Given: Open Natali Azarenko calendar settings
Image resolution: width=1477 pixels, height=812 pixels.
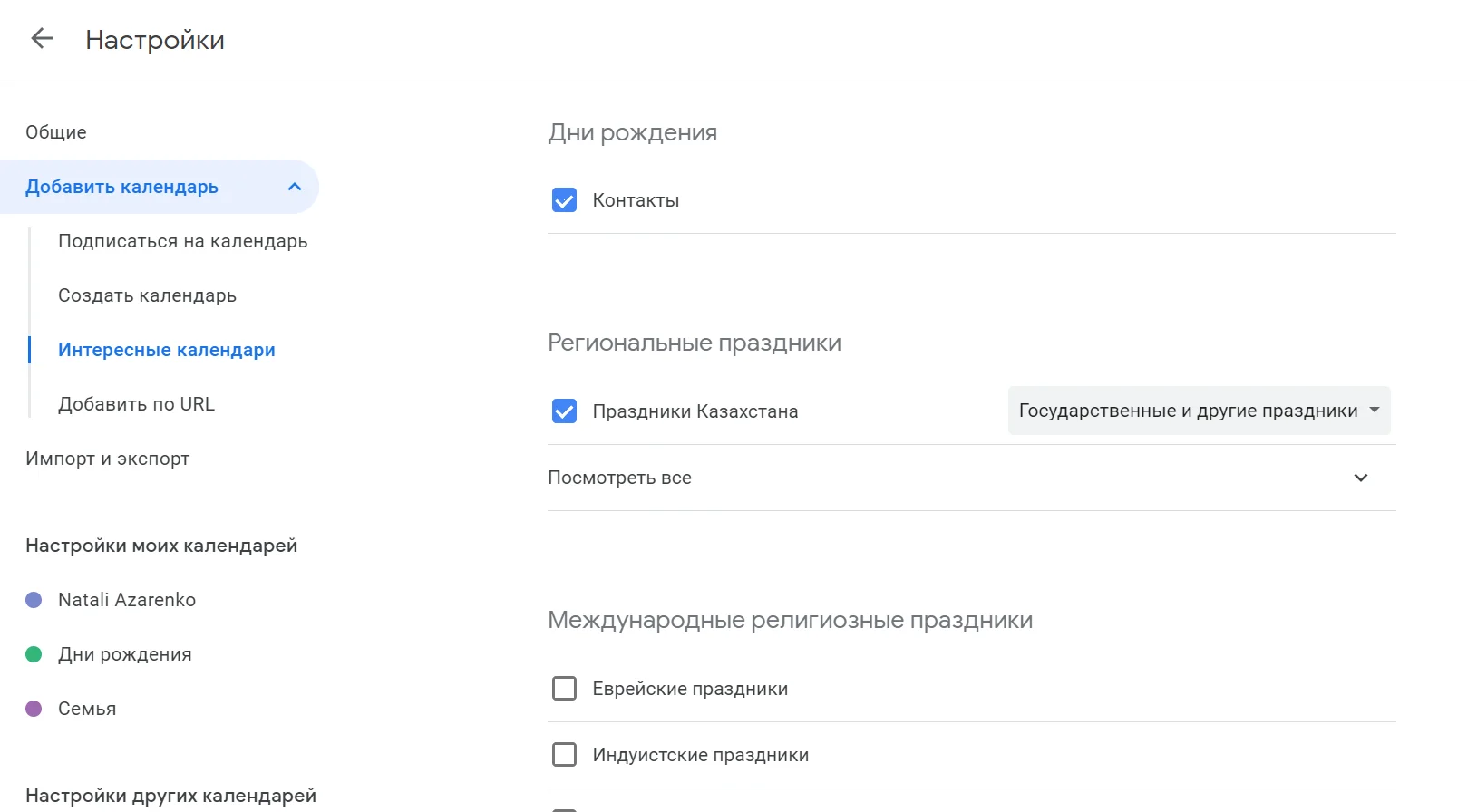Looking at the screenshot, I should [x=127, y=600].
